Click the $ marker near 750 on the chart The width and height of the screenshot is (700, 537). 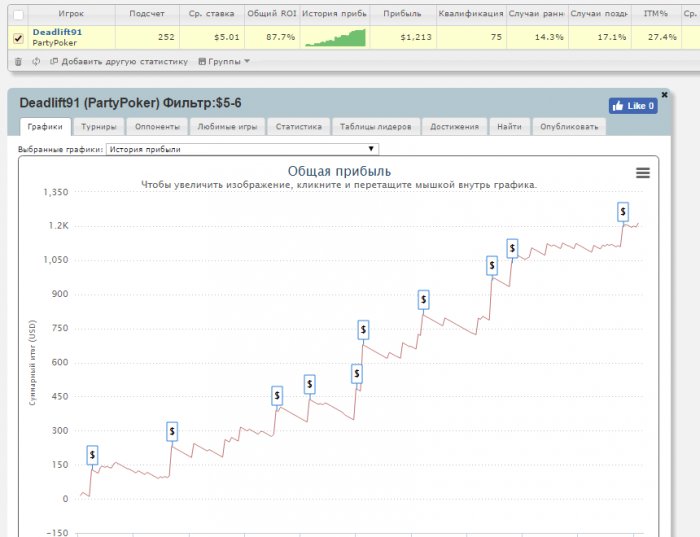pyautogui.click(x=363, y=330)
